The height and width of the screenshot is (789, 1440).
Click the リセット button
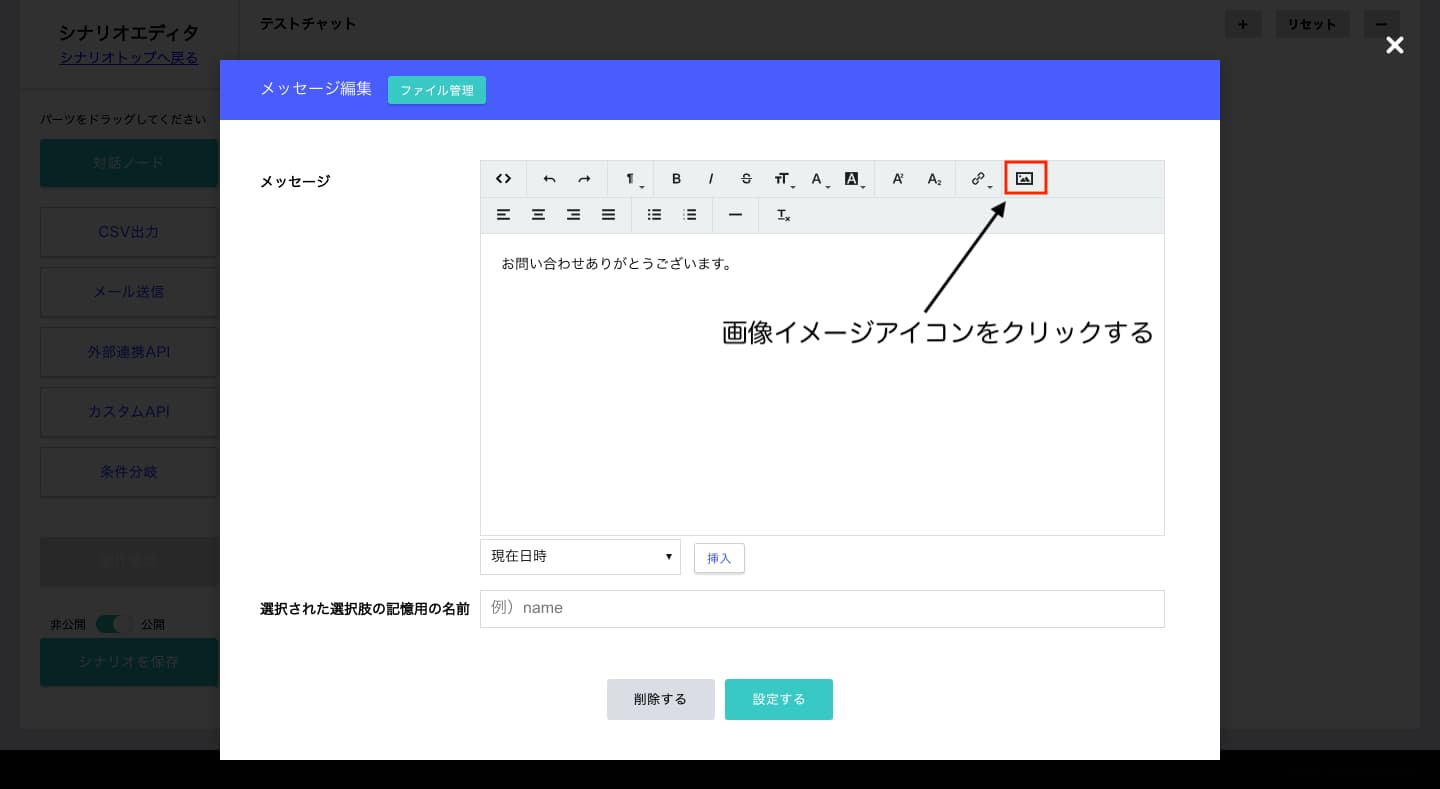(x=1312, y=25)
